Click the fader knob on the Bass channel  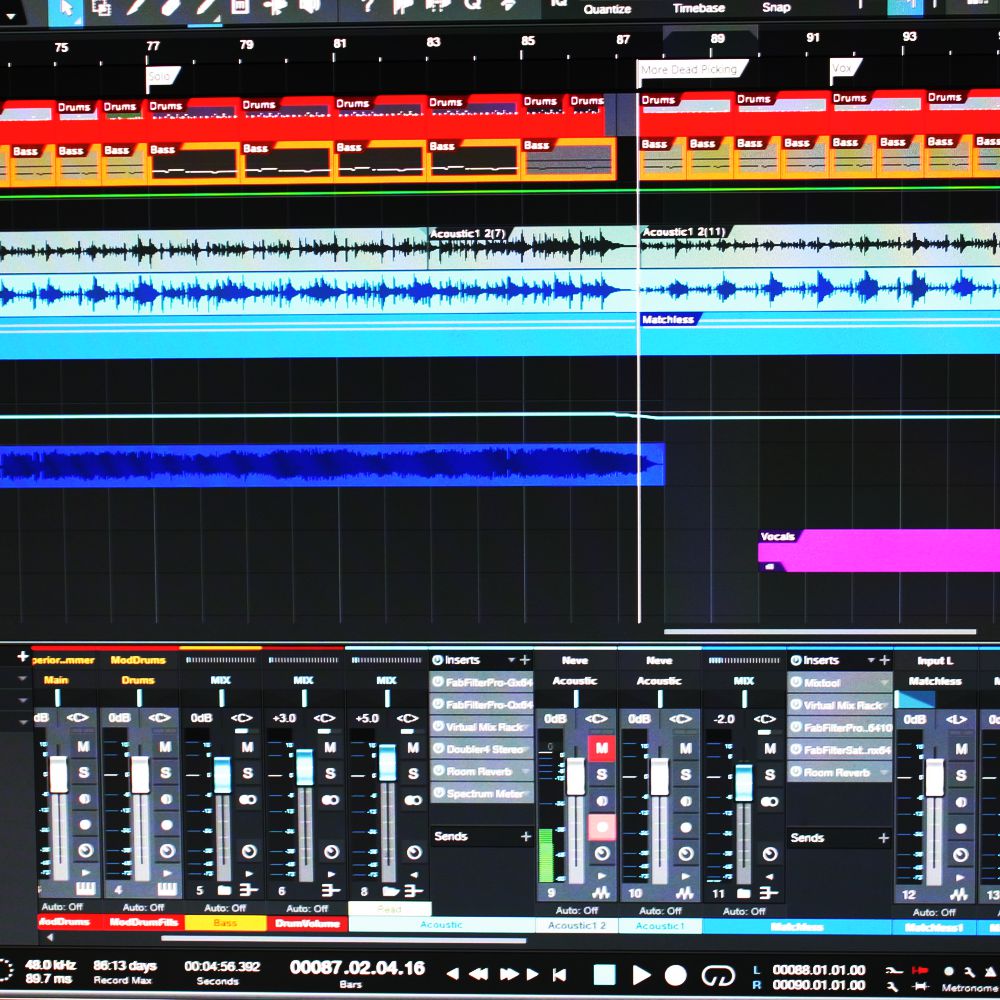[223, 773]
